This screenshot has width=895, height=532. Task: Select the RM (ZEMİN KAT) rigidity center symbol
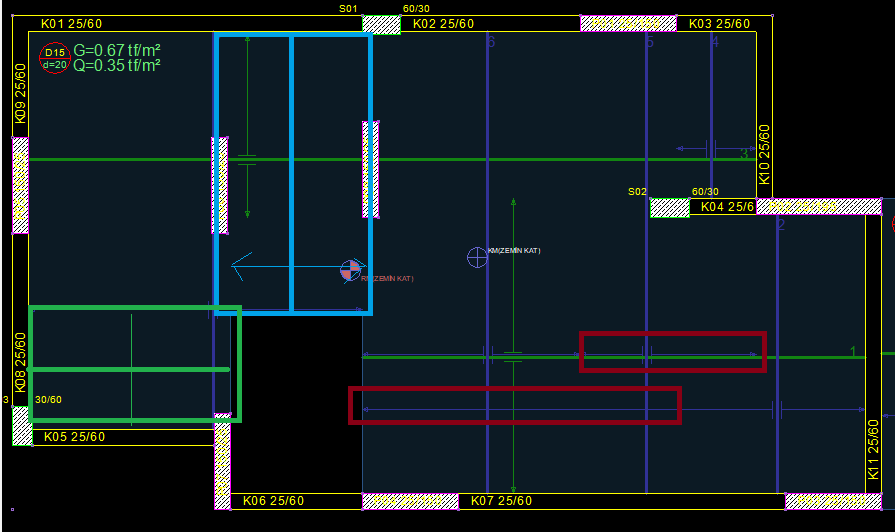[350, 269]
